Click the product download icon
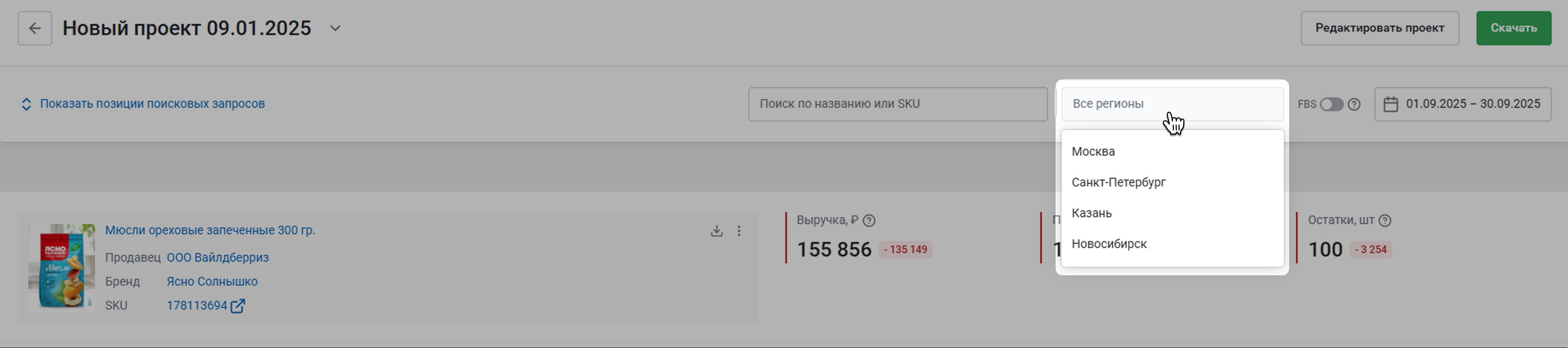The width and height of the screenshot is (1568, 348). click(716, 231)
